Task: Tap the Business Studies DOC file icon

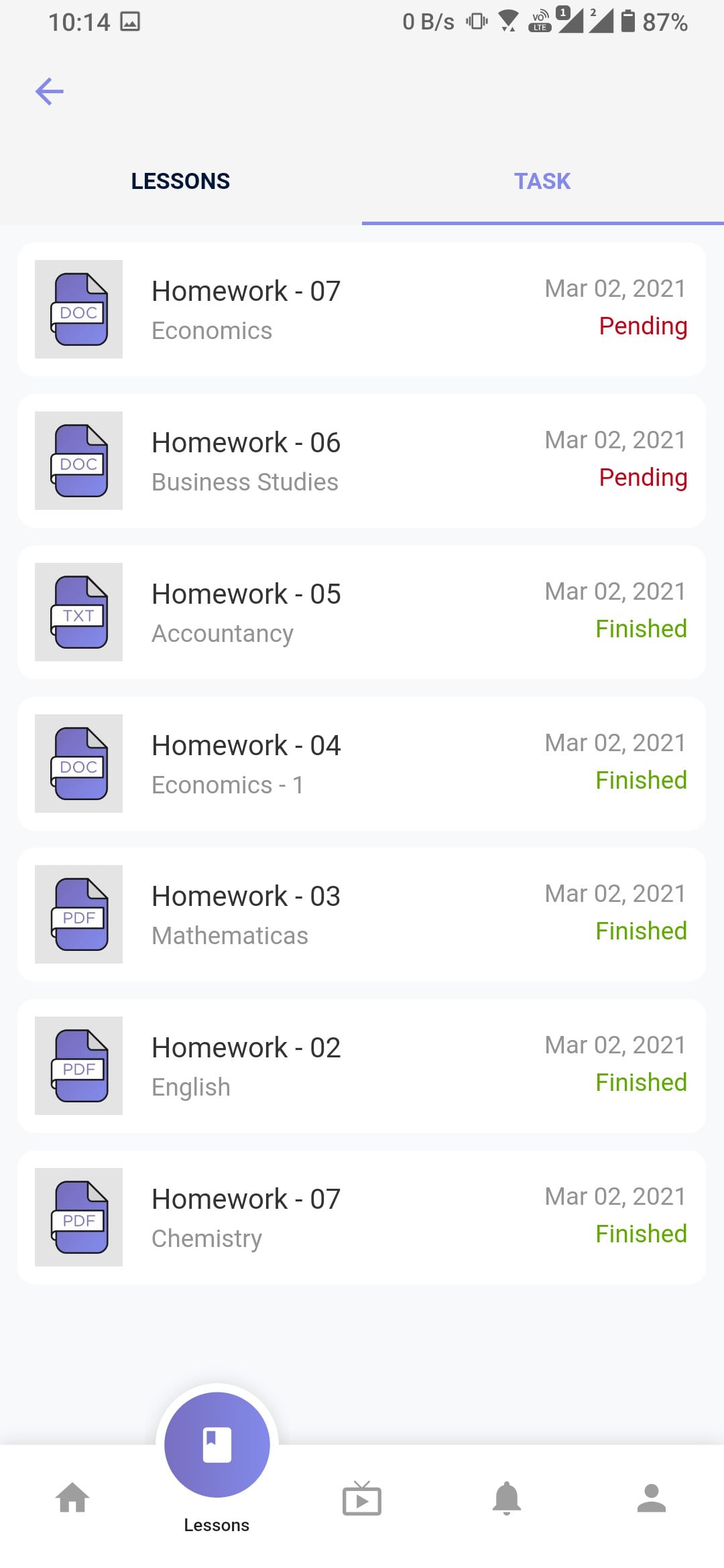Action: (78, 460)
